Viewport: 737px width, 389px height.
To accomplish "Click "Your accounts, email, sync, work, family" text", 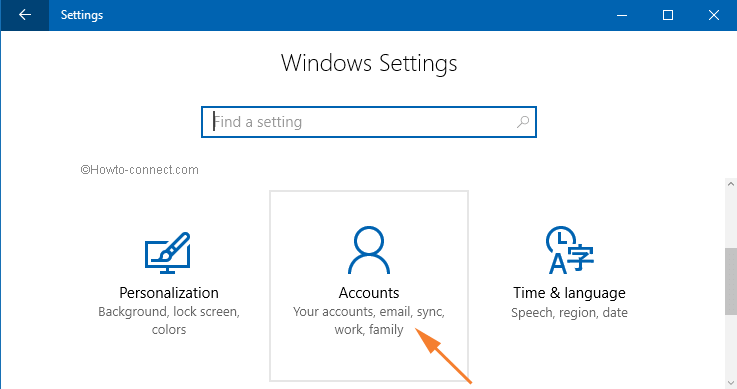I will coord(369,320).
